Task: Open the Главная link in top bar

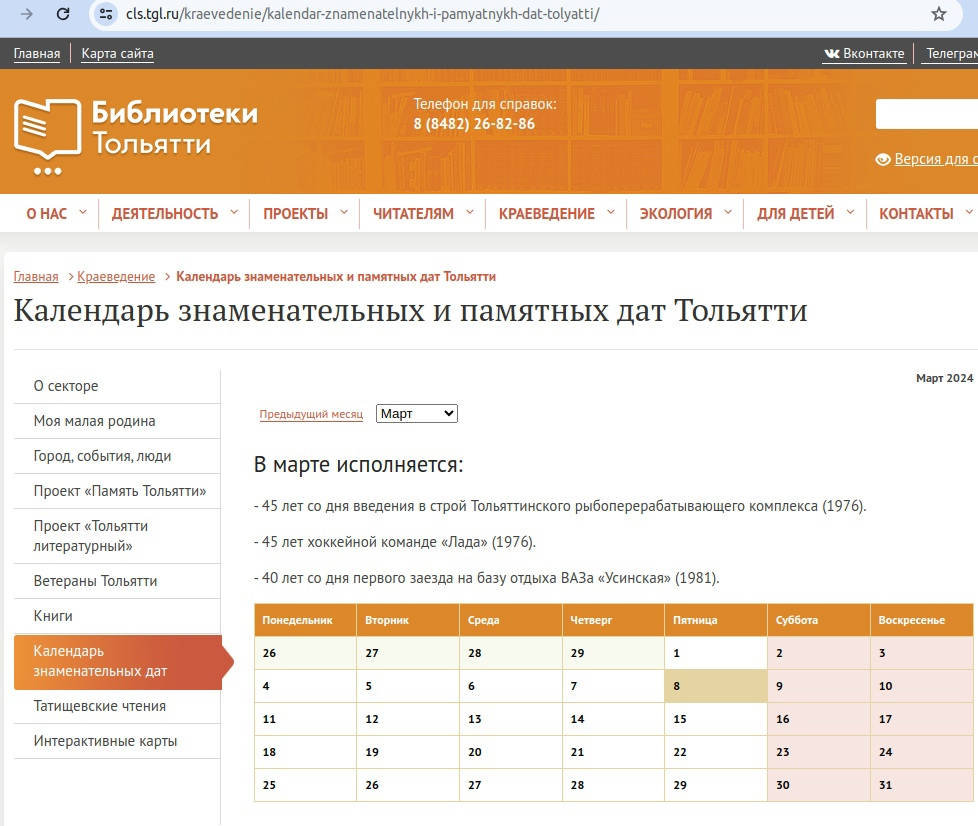Action: 37,54
